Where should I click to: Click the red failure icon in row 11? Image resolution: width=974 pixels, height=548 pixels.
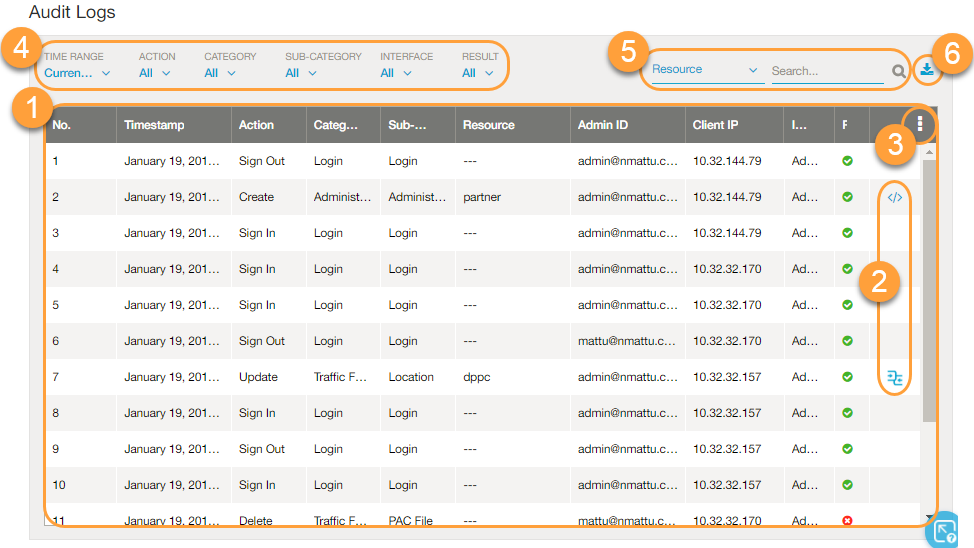pyautogui.click(x=847, y=521)
